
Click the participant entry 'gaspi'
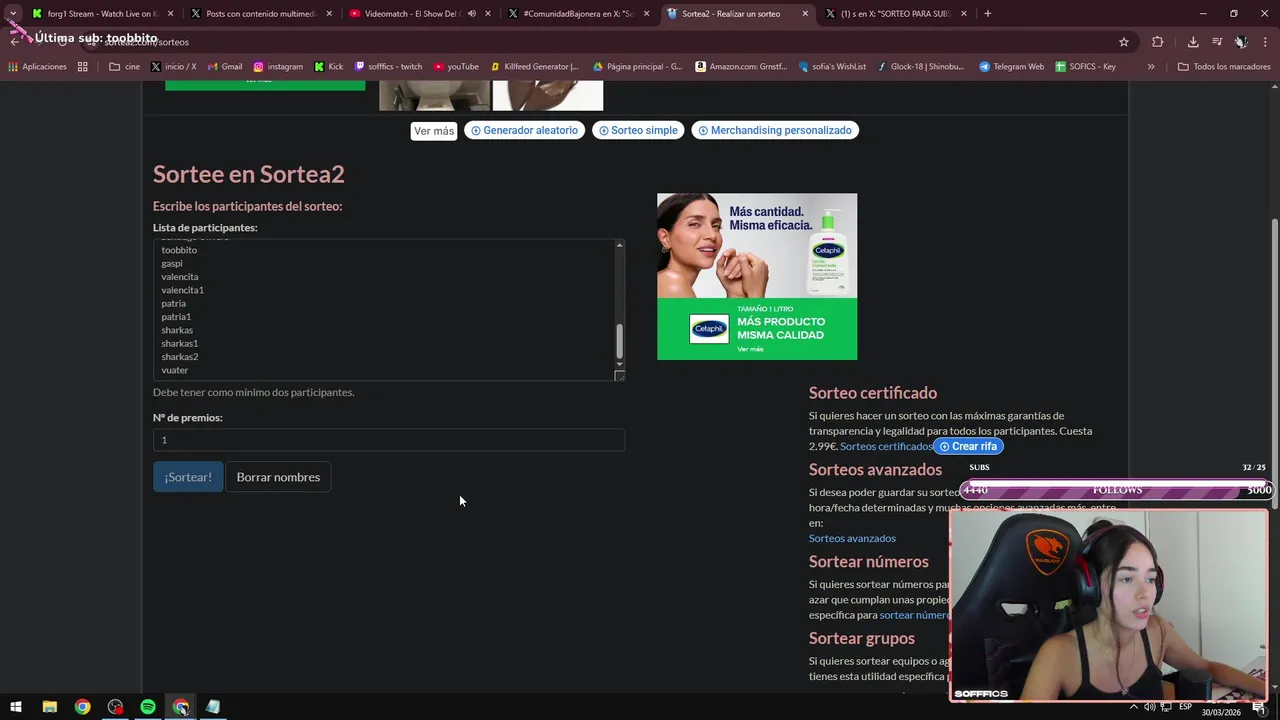172,264
